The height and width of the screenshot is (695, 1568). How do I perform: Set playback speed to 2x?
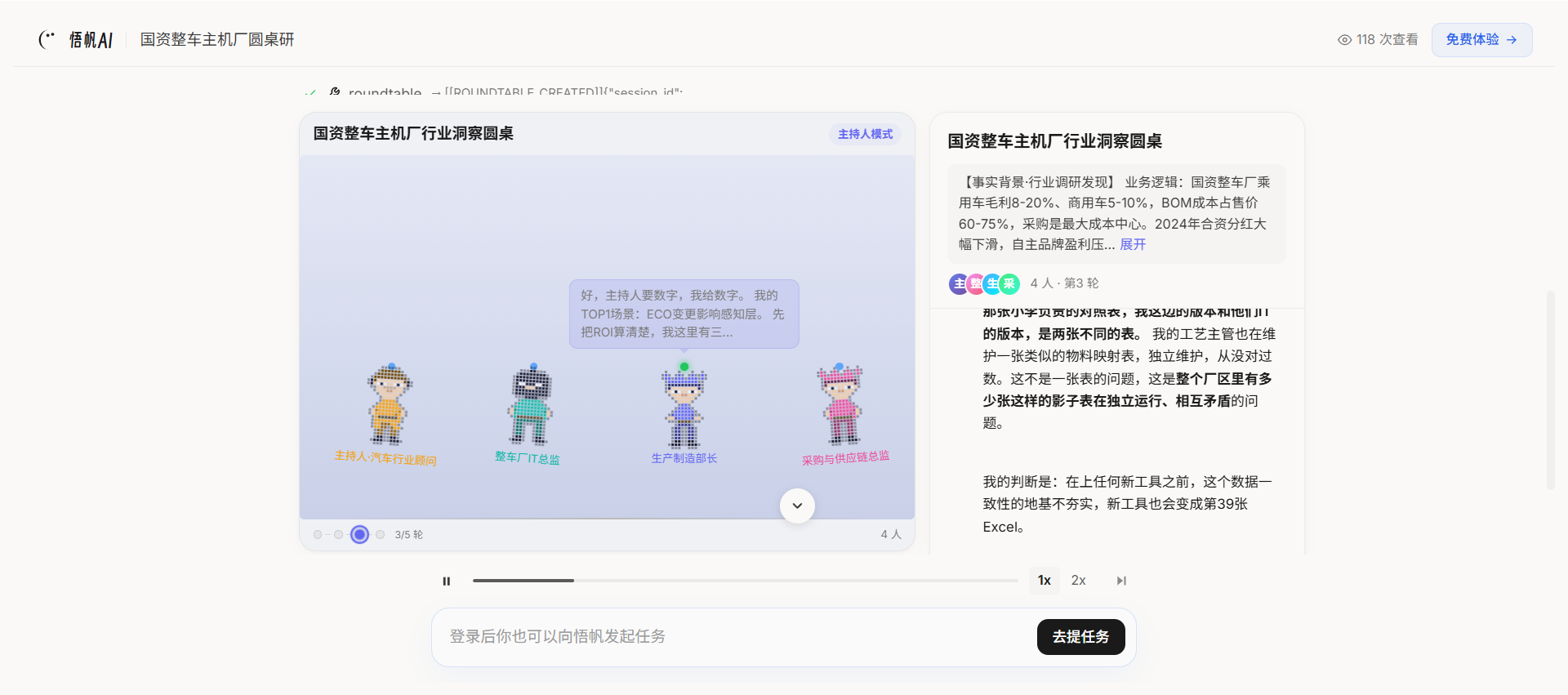[x=1078, y=581]
